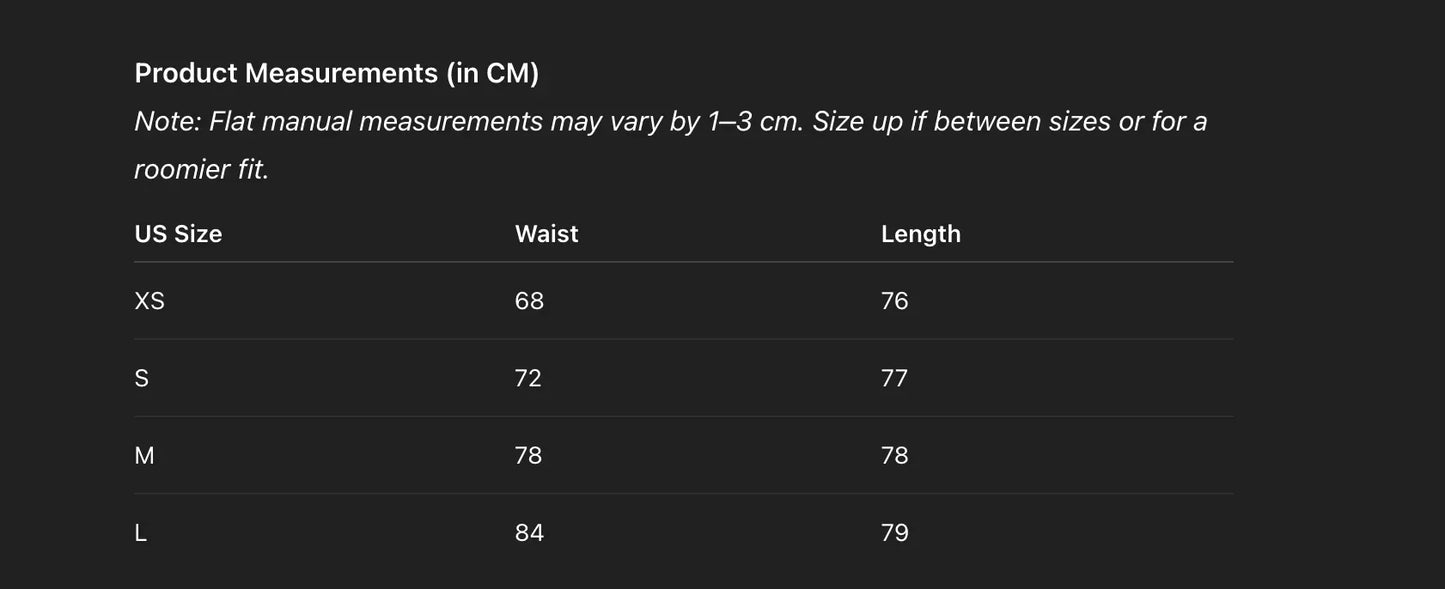Click the M waist value 78
Image resolution: width=1445 pixels, height=589 pixels.
click(528, 456)
